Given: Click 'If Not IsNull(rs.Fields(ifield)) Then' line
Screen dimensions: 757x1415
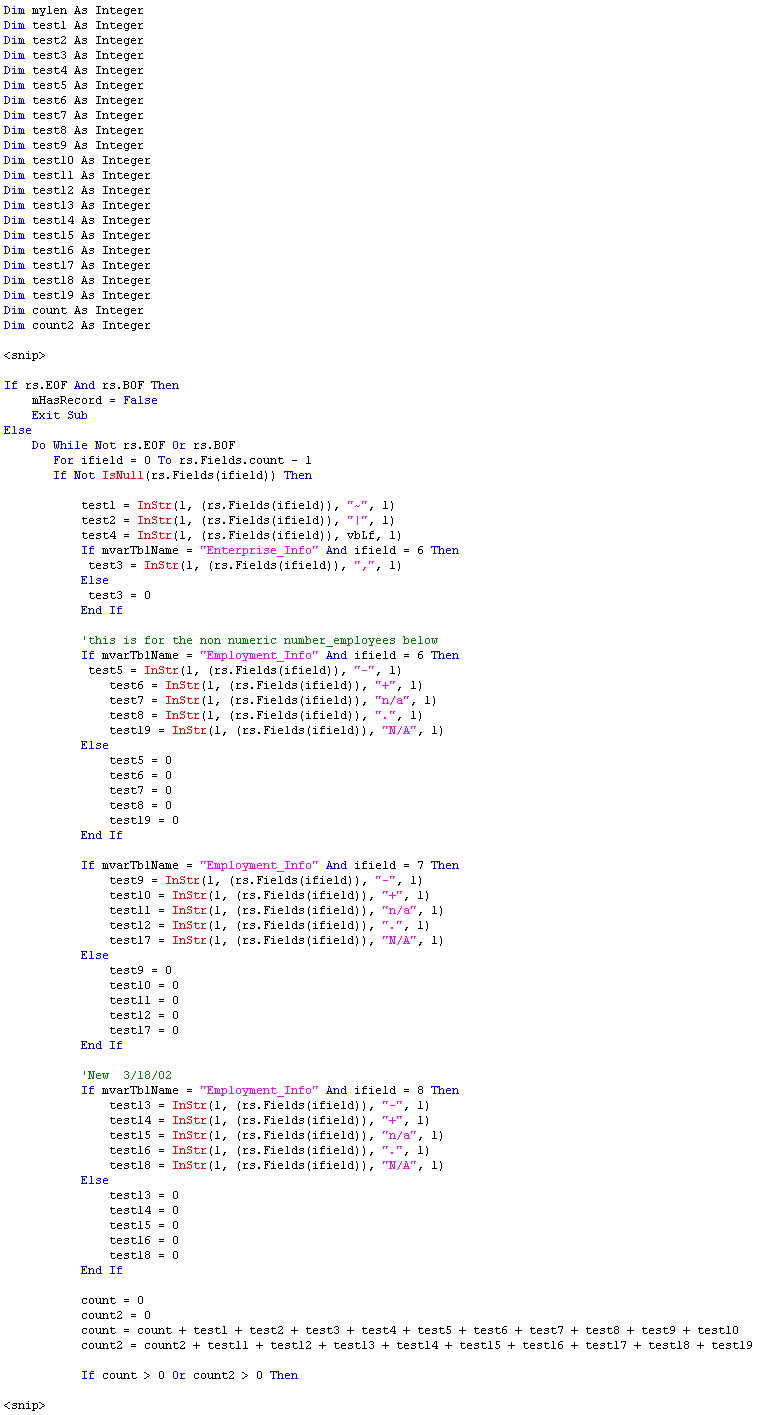Looking at the screenshot, I should (x=182, y=475).
